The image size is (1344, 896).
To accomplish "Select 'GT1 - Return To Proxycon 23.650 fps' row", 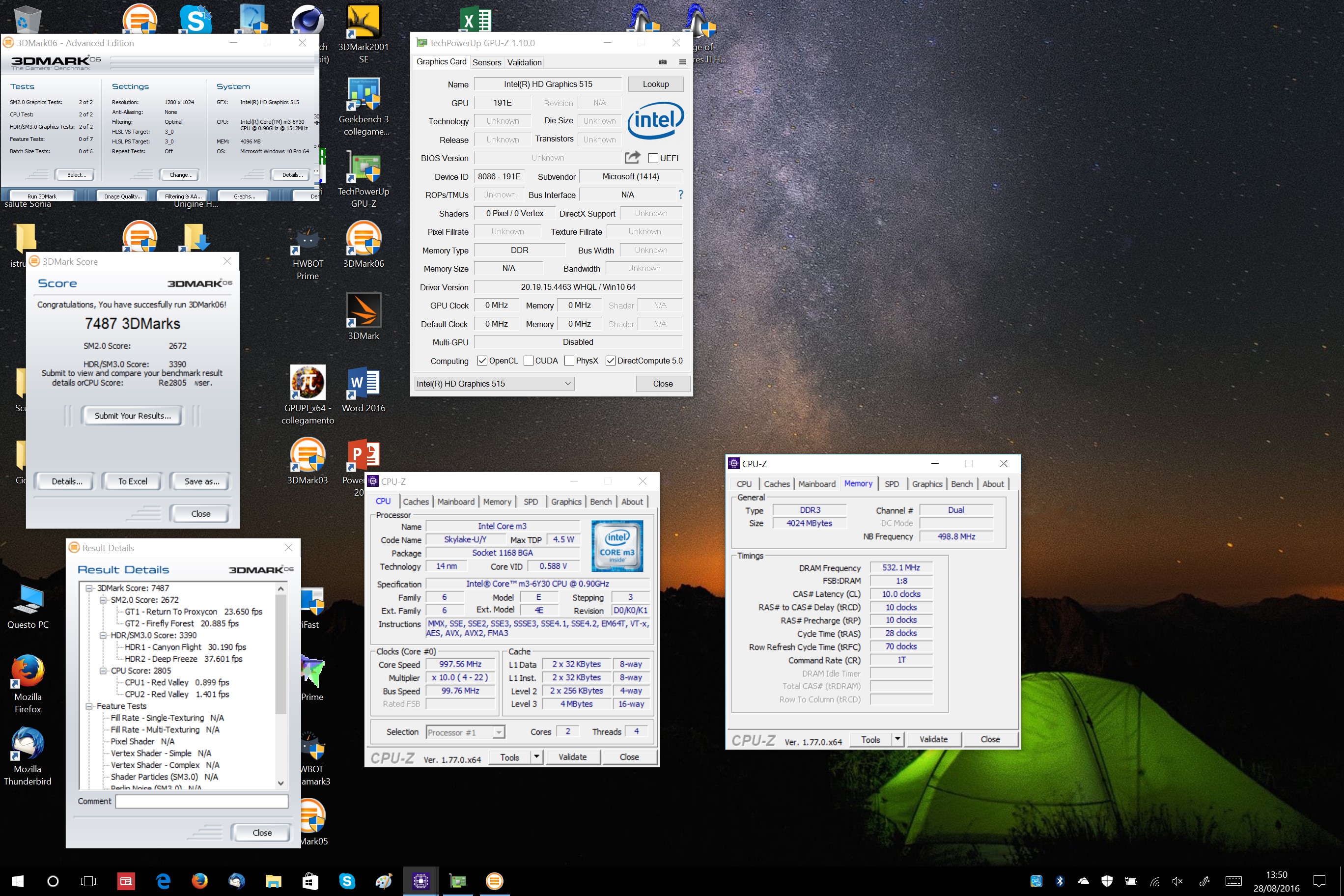I will (x=193, y=612).
